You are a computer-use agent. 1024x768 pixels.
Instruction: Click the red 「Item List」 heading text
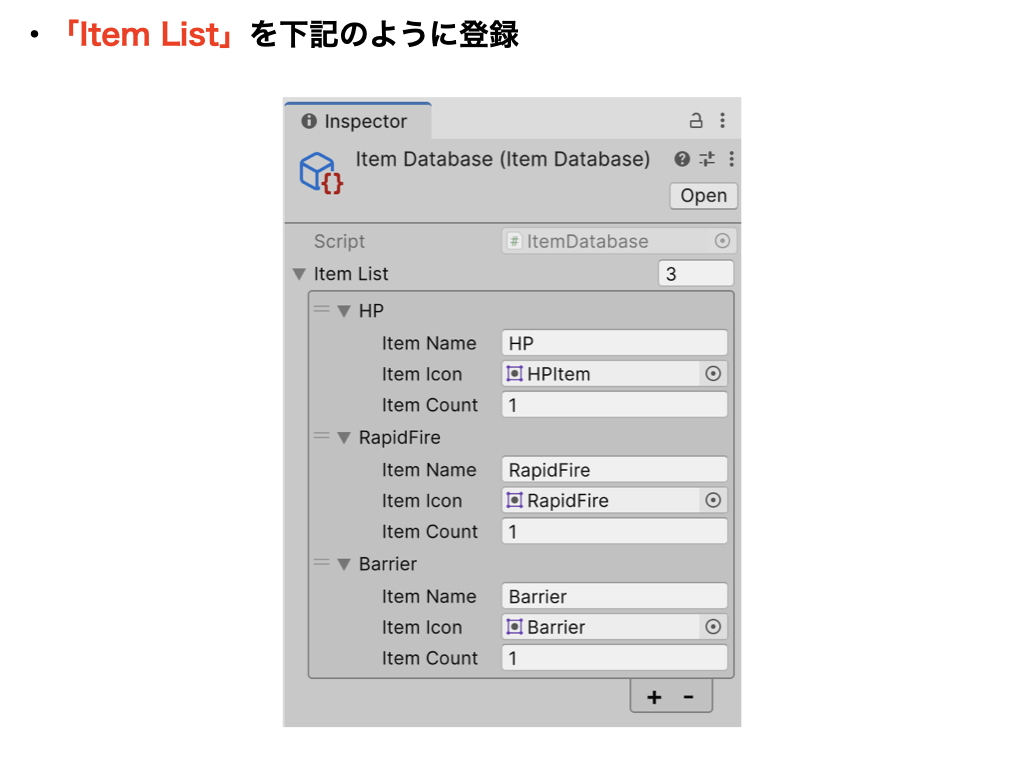coord(150,34)
